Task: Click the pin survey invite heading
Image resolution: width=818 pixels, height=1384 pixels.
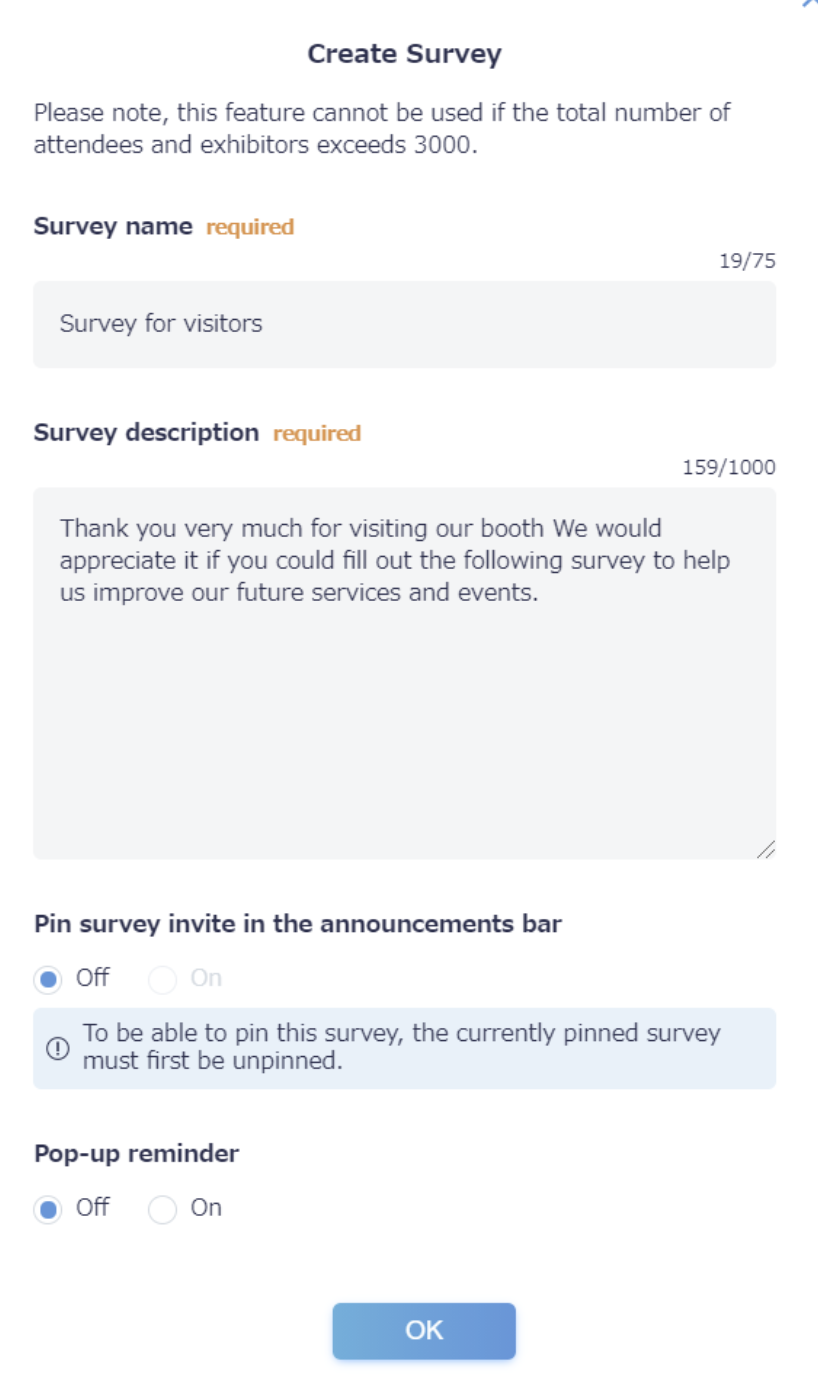Action: pos(298,923)
